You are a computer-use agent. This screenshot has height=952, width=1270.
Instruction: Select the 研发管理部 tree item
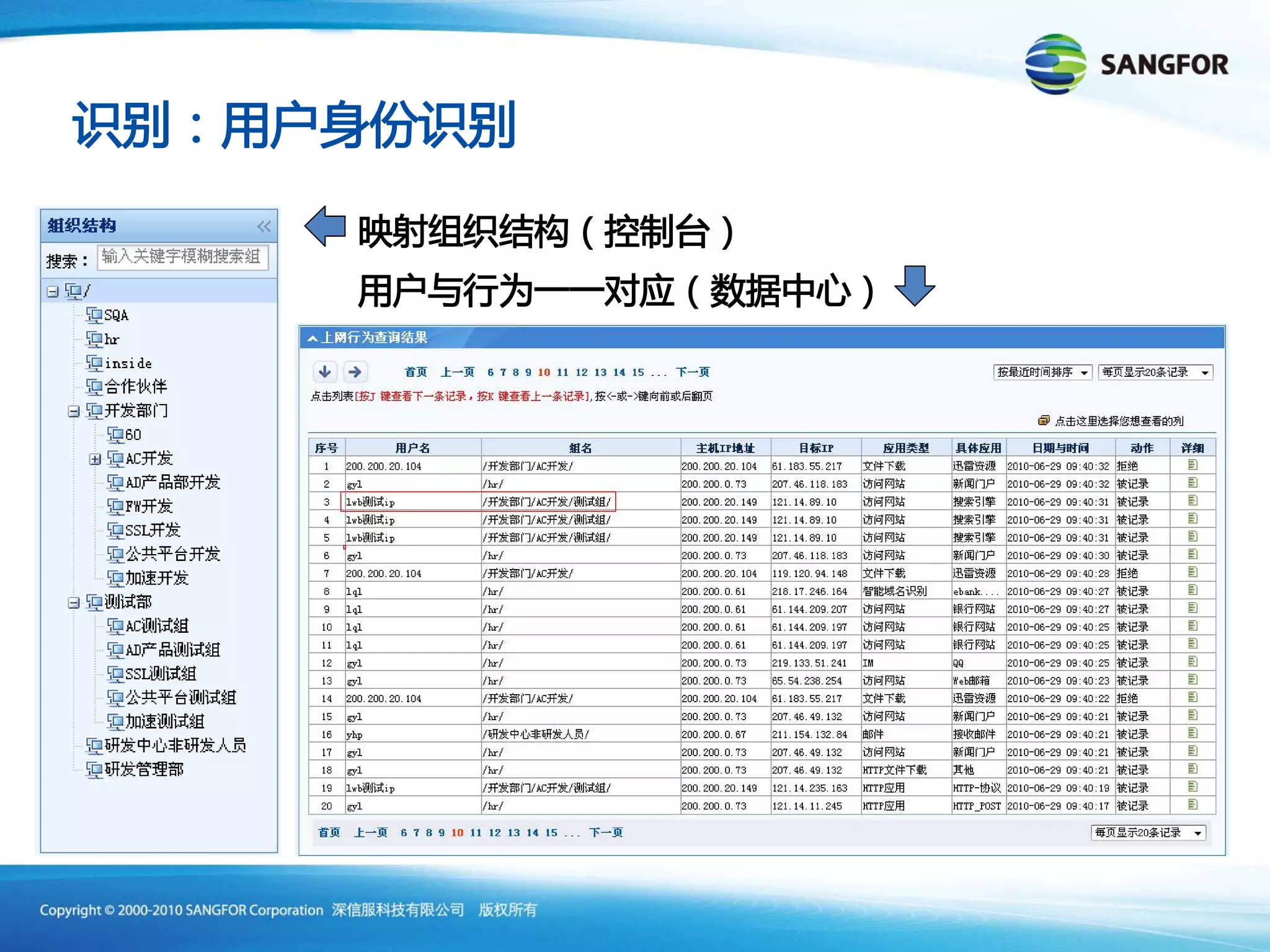point(144,770)
